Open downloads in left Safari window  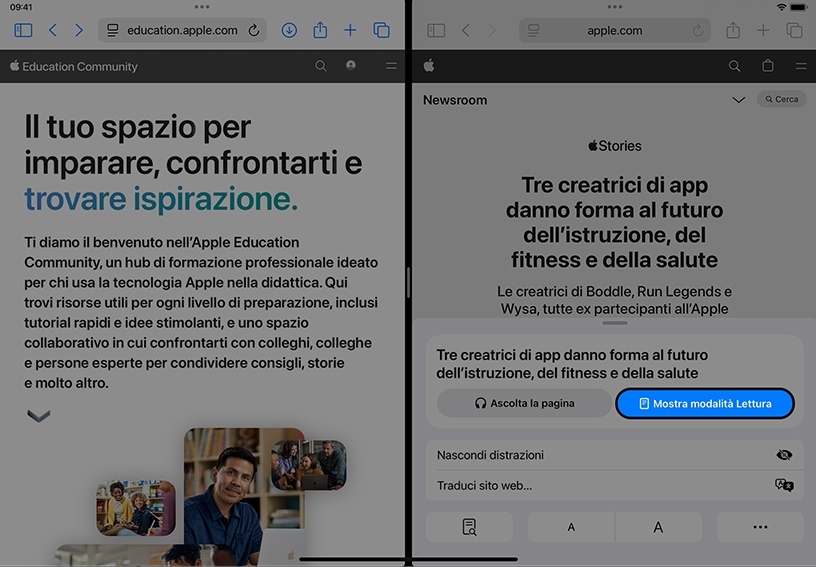point(289,30)
